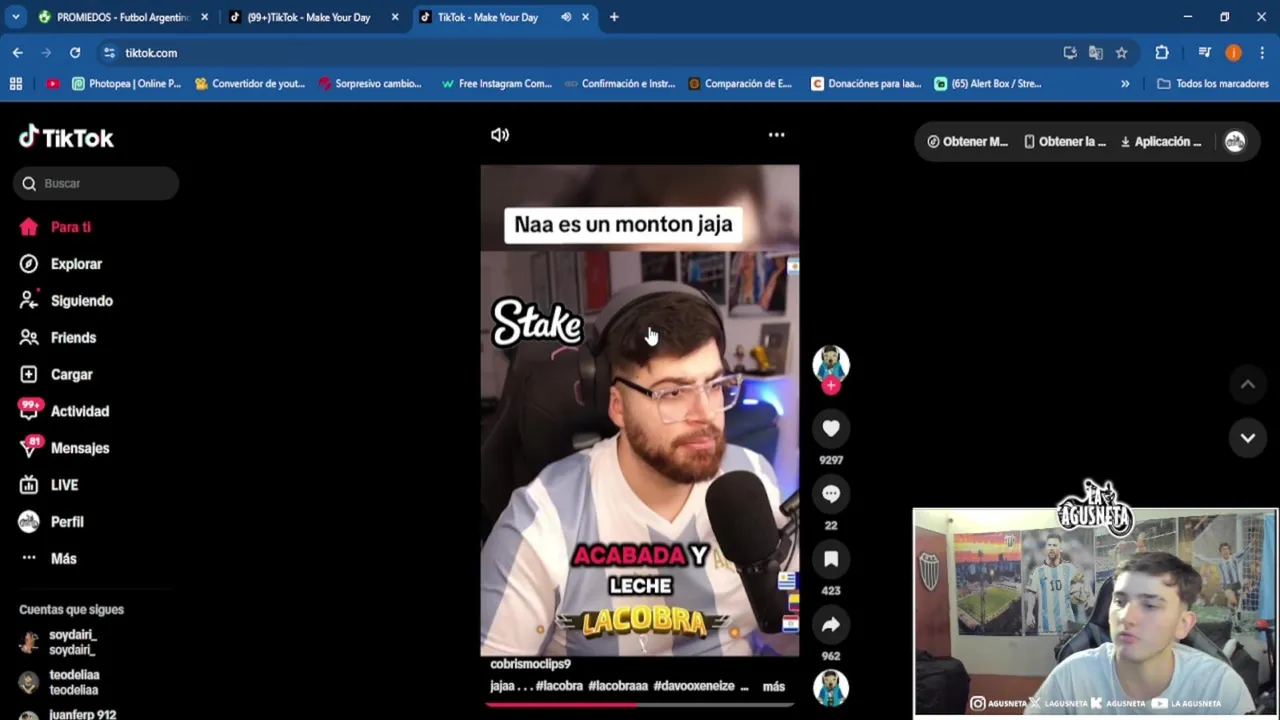The image size is (1280, 720).
Task: Open #lacobra hashtag
Action: [x=559, y=687]
